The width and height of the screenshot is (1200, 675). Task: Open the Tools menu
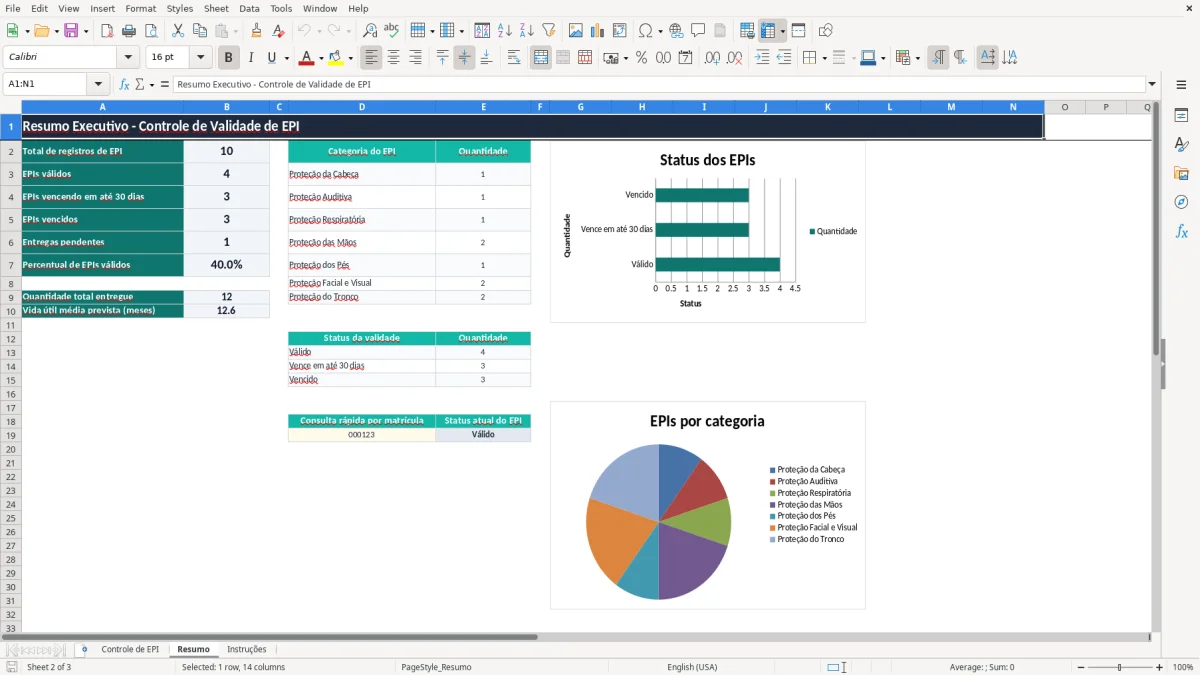pos(281,8)
